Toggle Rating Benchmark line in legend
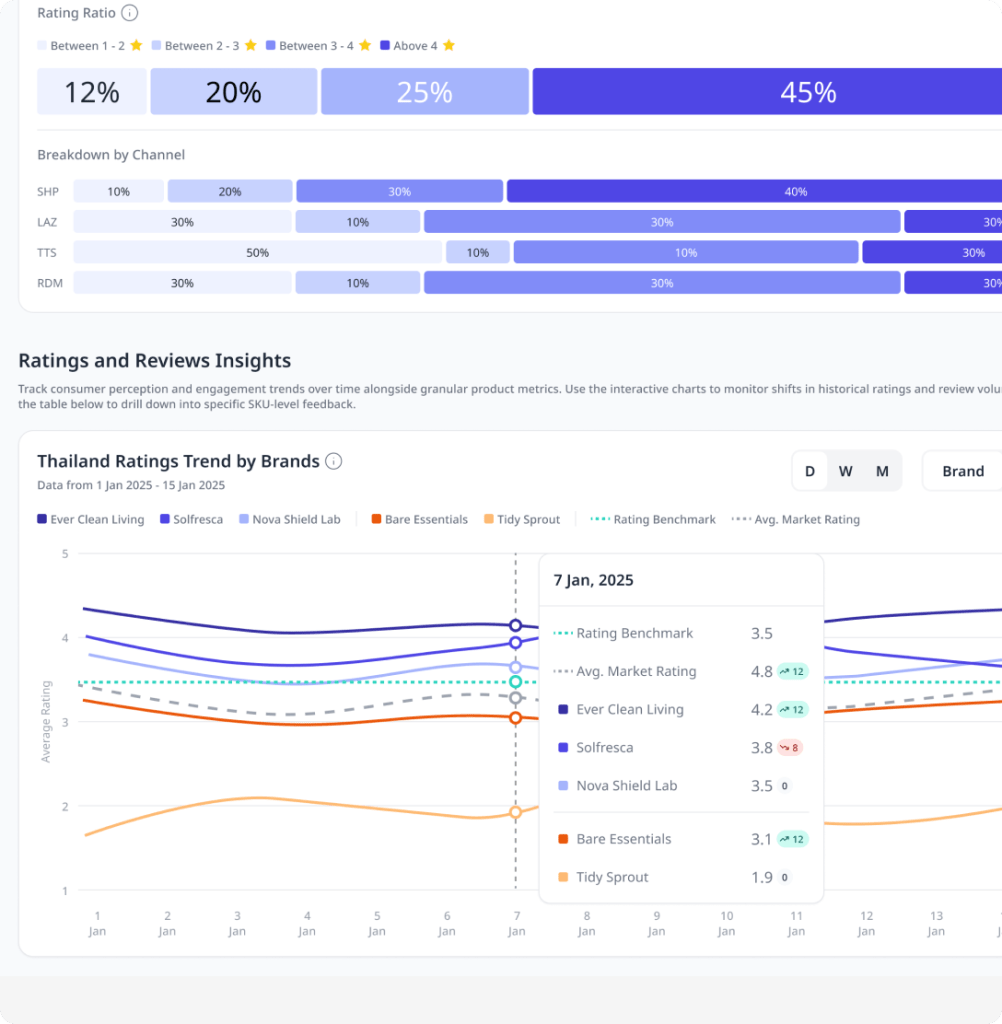Viewport: 1002px width, 1024px height. 653,519
